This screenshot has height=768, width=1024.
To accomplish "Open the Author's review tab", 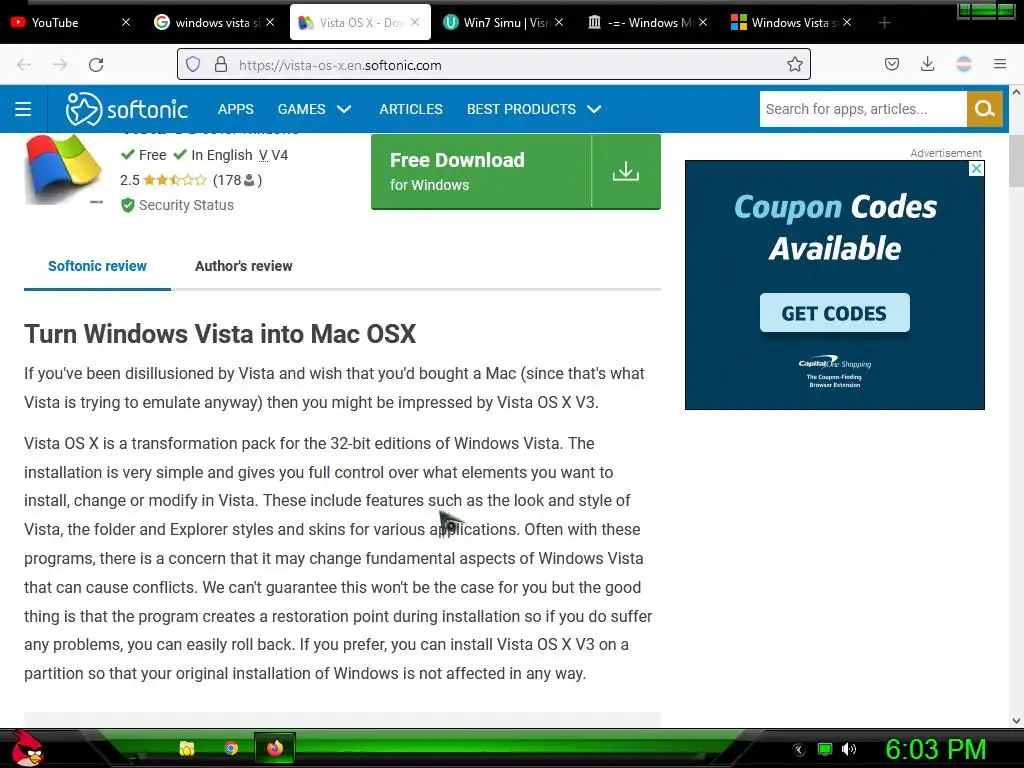I will [244, 266].
